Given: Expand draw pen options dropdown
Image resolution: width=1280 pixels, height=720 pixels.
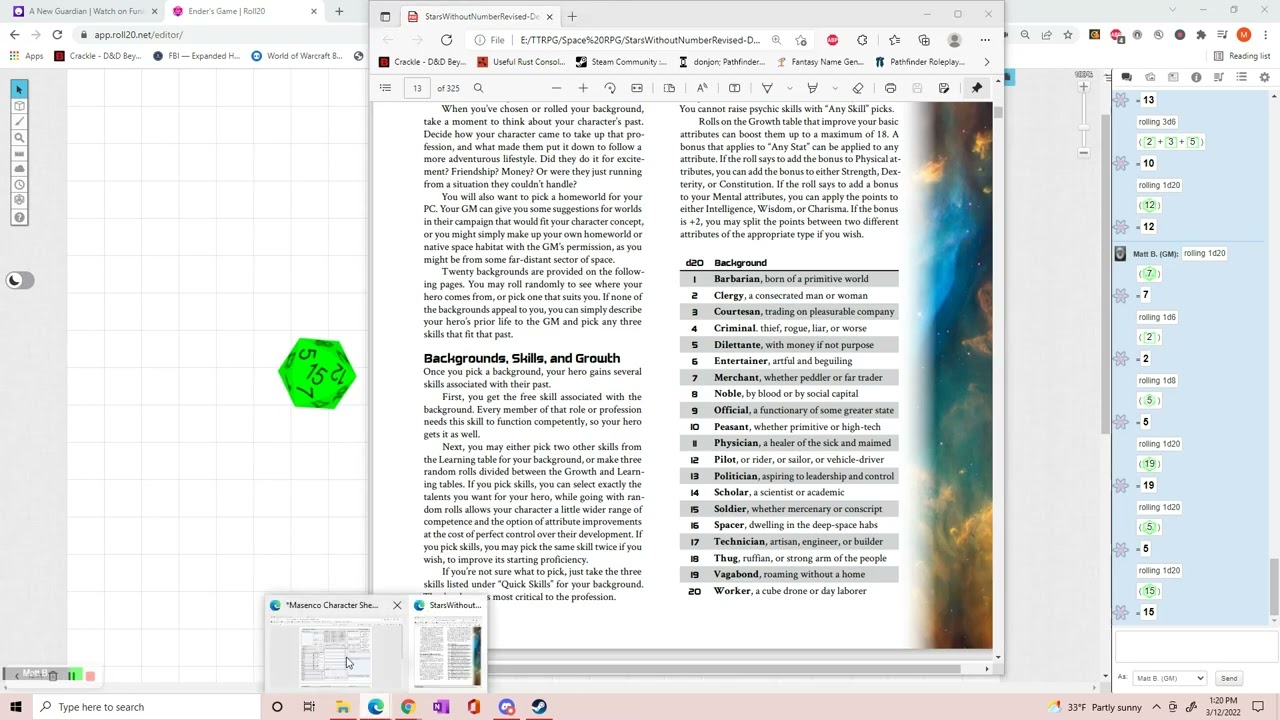Looking at the screenshot, I should click(x=789, y=88).
